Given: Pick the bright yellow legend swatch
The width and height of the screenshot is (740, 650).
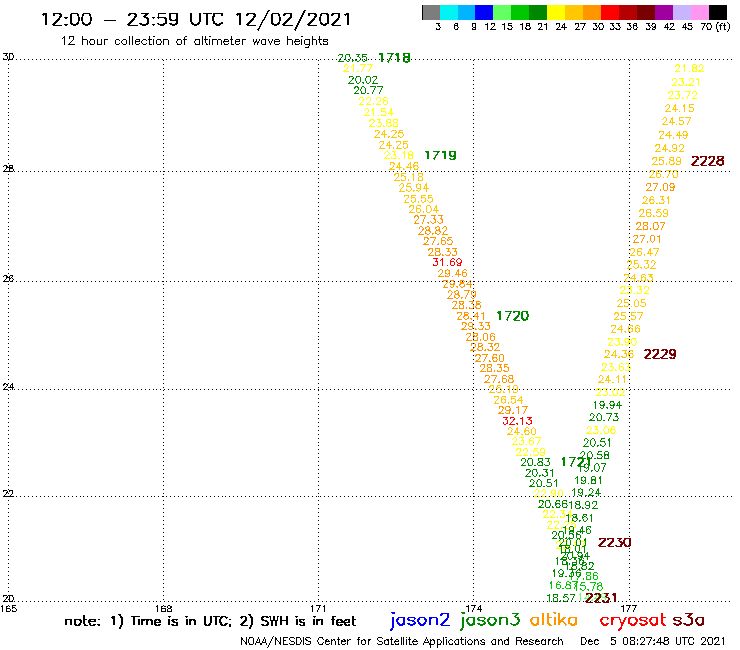Looking at the screenshot, I should pyautogui.click(x=556, y=12).
